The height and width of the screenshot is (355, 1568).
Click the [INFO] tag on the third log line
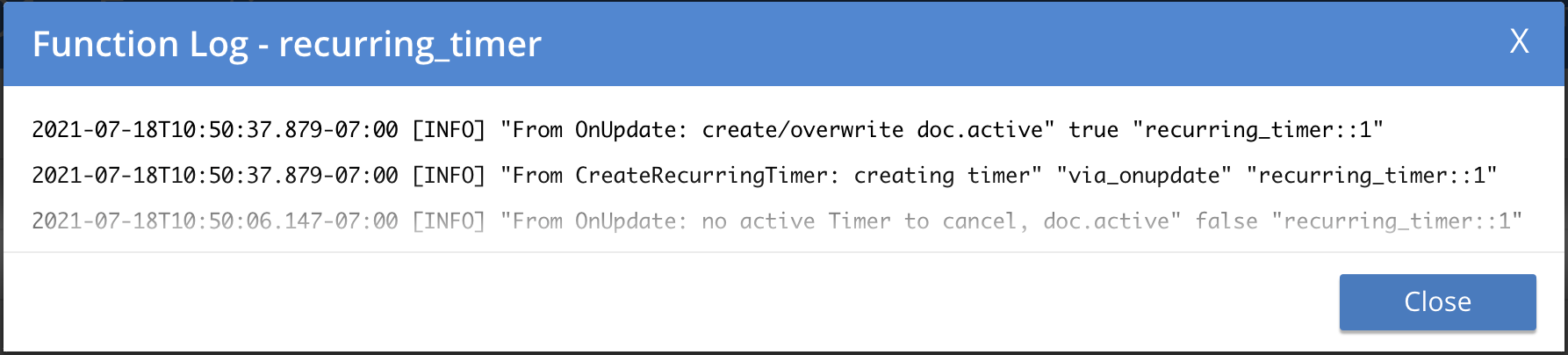[449, 221]
